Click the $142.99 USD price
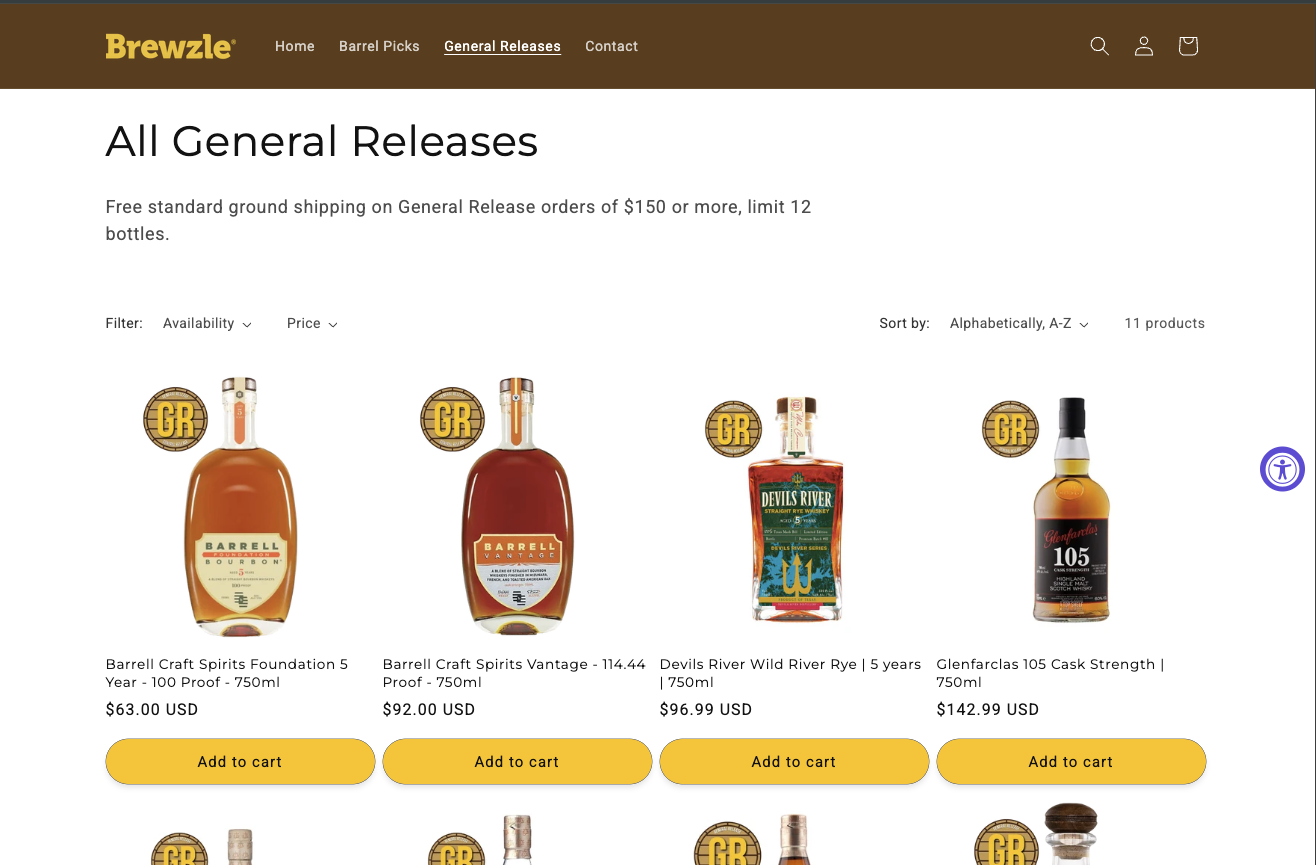This screenshot has height=865, width=1316. [988, 710]
